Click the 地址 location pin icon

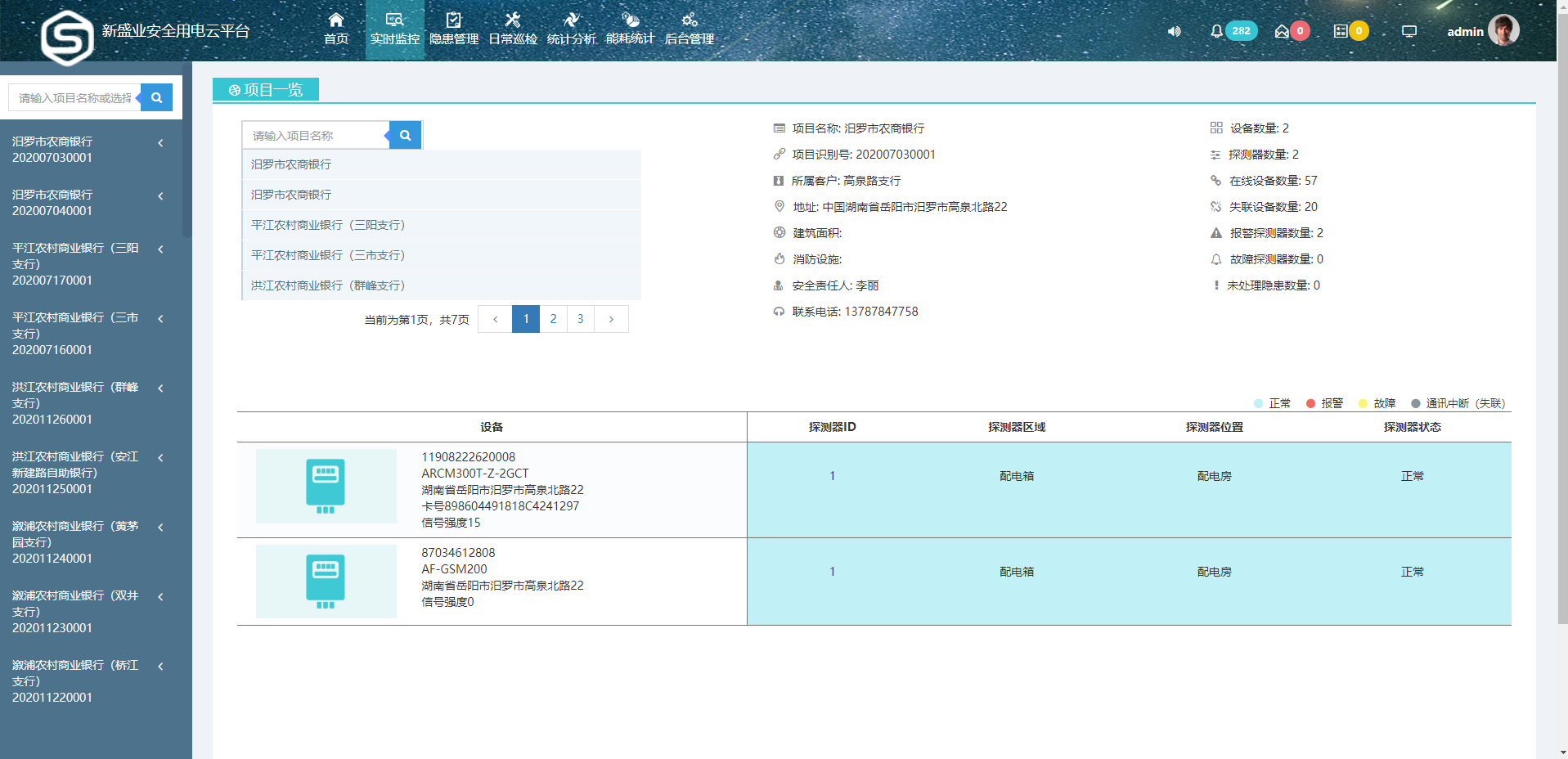click(779, 207)
